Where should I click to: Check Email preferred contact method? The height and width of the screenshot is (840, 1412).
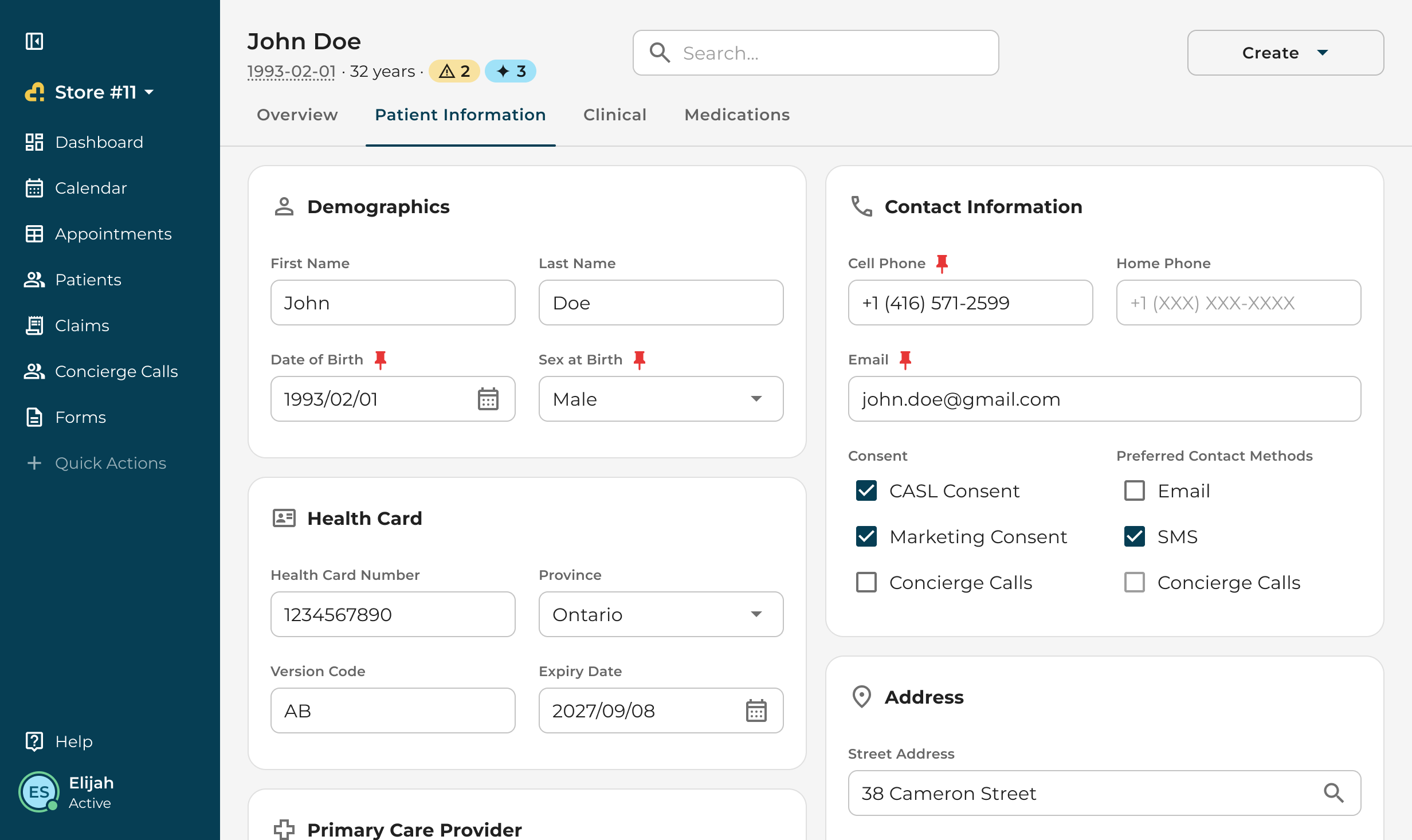(x=1135, y=490)
